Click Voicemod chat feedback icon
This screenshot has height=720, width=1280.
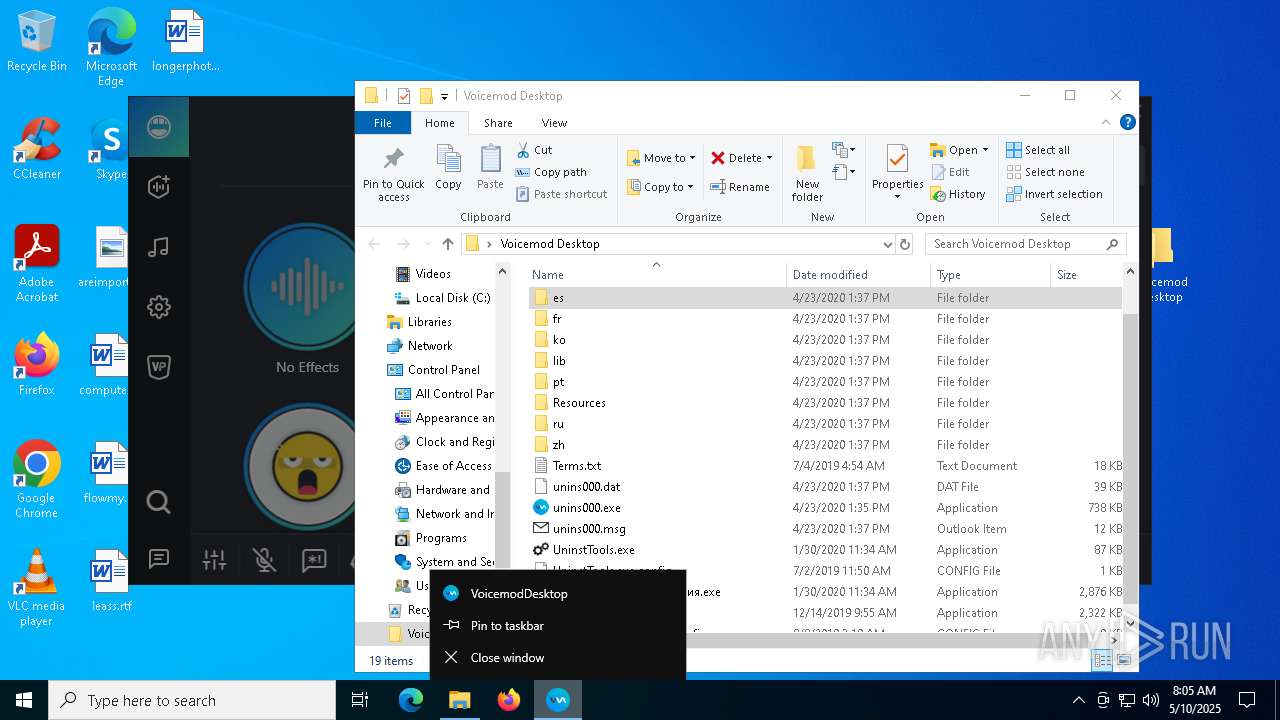[x=159, y=559]
